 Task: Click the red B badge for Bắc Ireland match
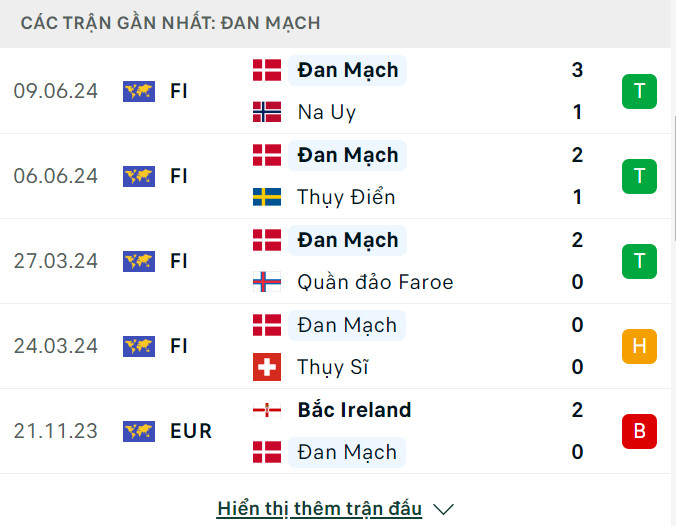(639, 431)
